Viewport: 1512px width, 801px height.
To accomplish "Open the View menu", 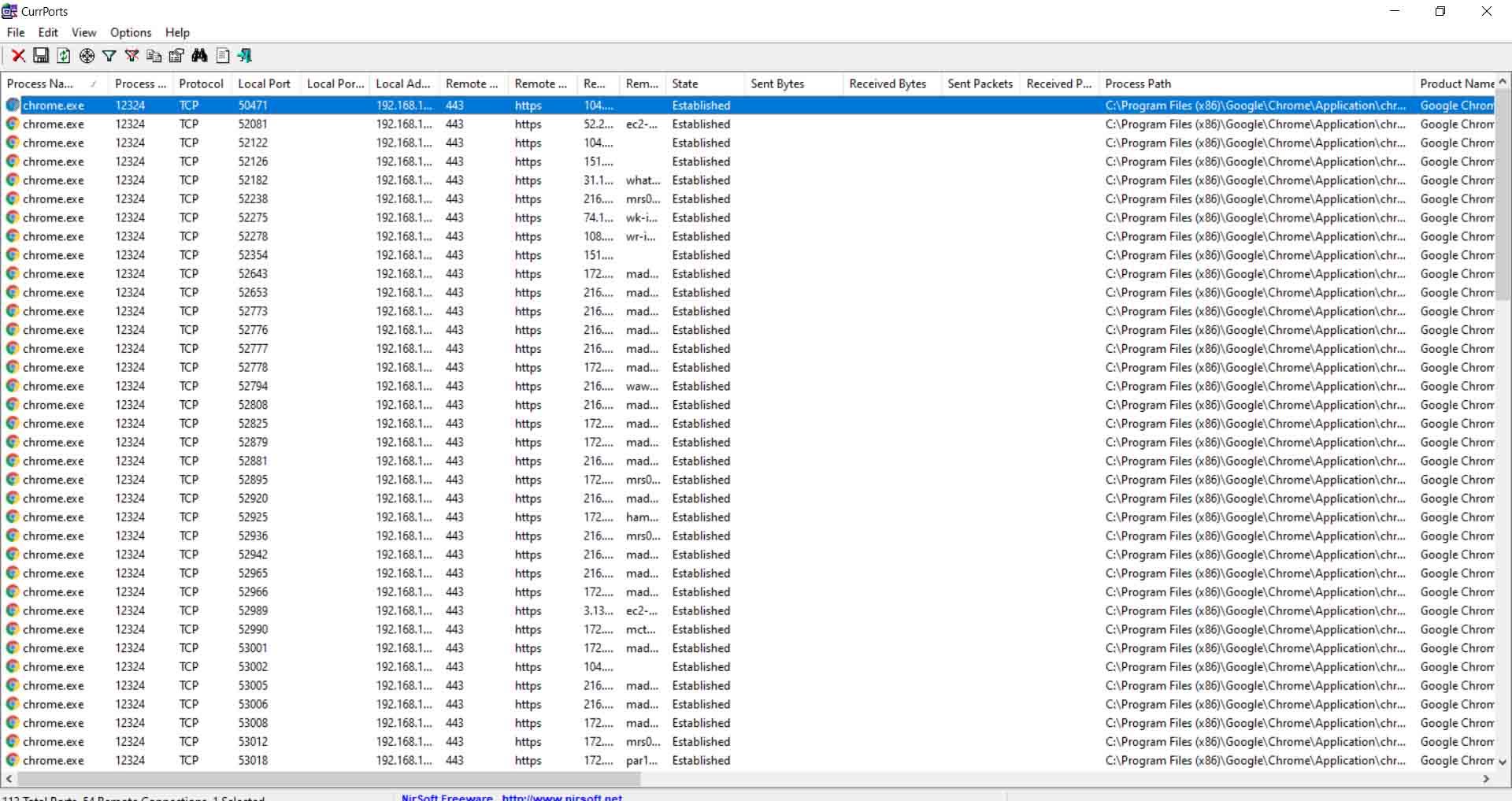I will point(83,32).
